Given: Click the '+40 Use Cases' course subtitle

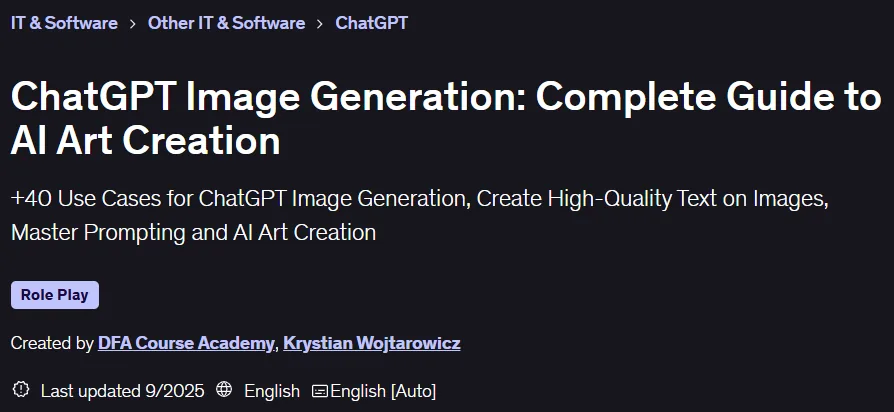Looking at the screenshot, I should pyautogui.click(x=420, y=215).
